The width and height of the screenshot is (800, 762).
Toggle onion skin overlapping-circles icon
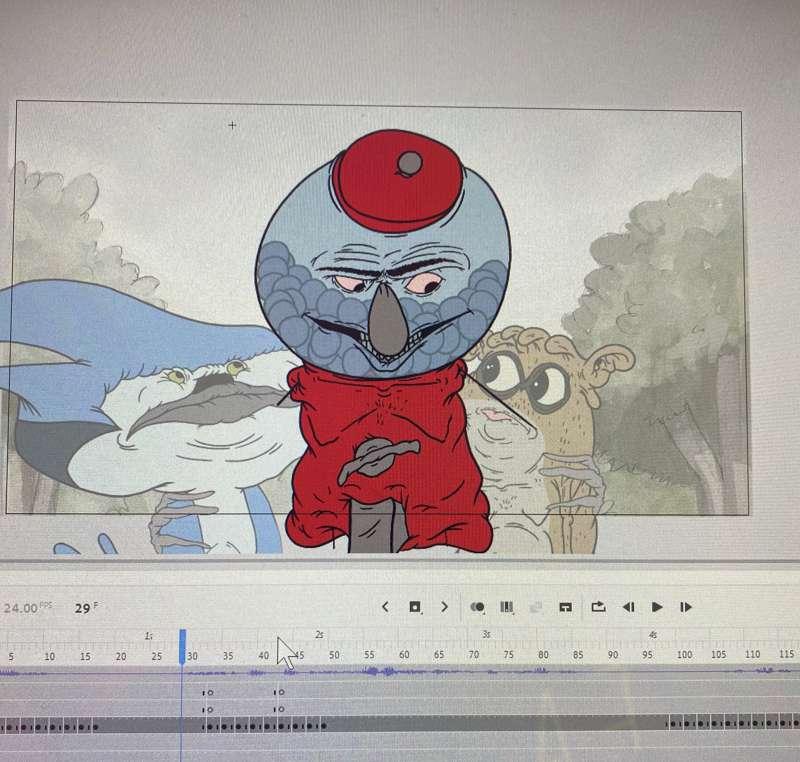click(x=478, y=607)
